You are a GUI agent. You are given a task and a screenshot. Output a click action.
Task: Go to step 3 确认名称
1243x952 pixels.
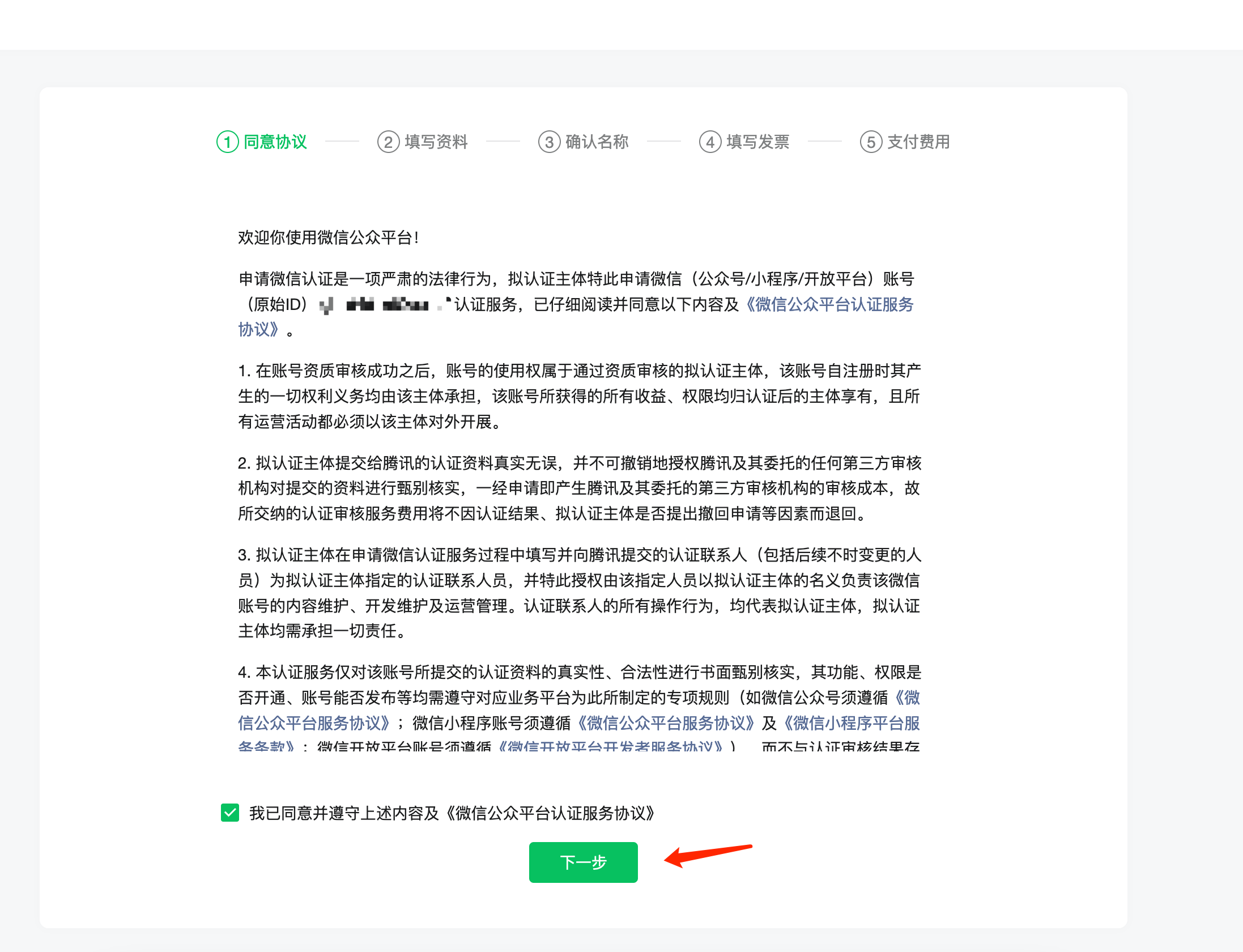tap(584, 142)
